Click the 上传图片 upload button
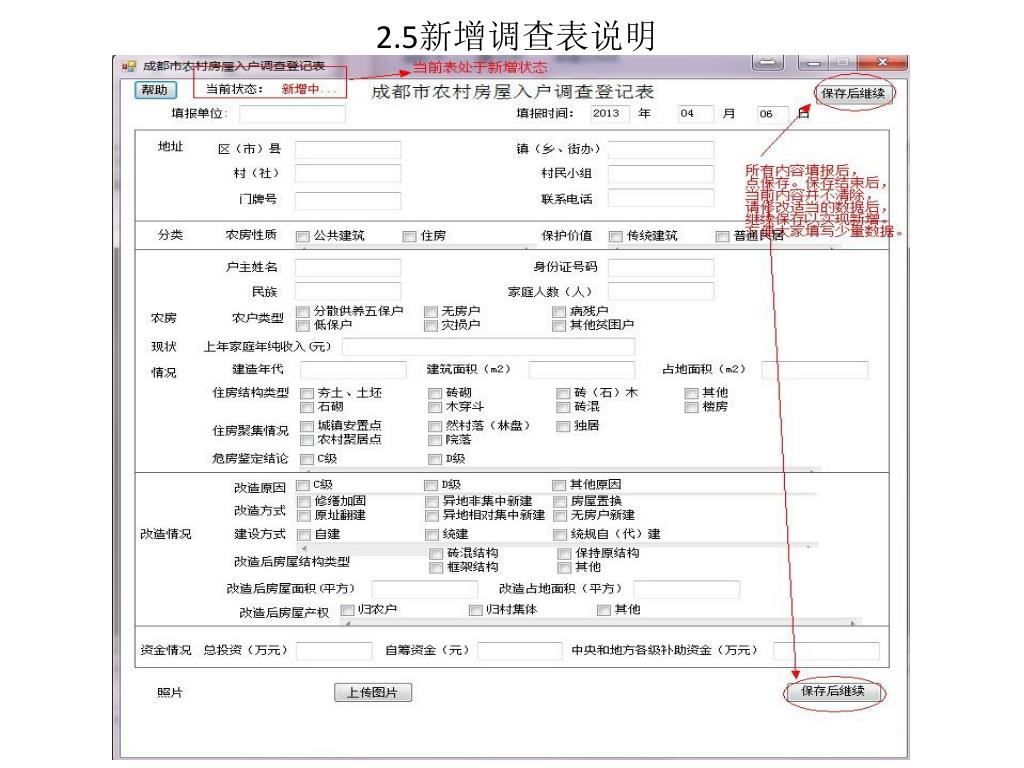Image resolution: width=1024 pixels, height=768 pixels. point(372,692)
